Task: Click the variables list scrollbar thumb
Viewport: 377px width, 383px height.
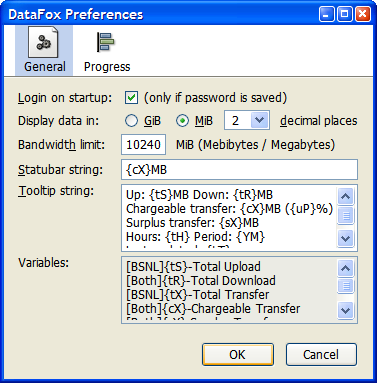Action: click(346, 286)
